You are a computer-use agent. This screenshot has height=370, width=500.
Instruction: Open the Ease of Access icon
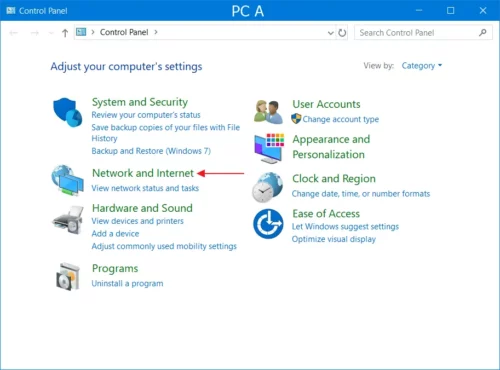click(x=268, y=224)
